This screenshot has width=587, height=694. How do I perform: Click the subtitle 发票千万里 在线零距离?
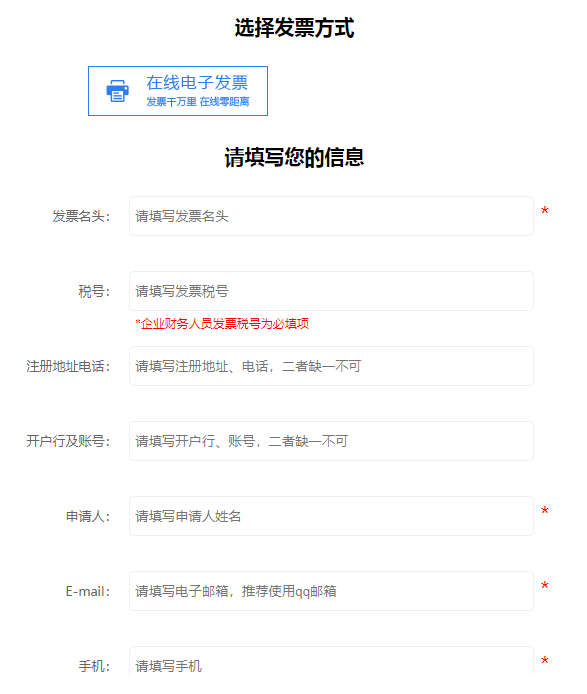point(198,102)
